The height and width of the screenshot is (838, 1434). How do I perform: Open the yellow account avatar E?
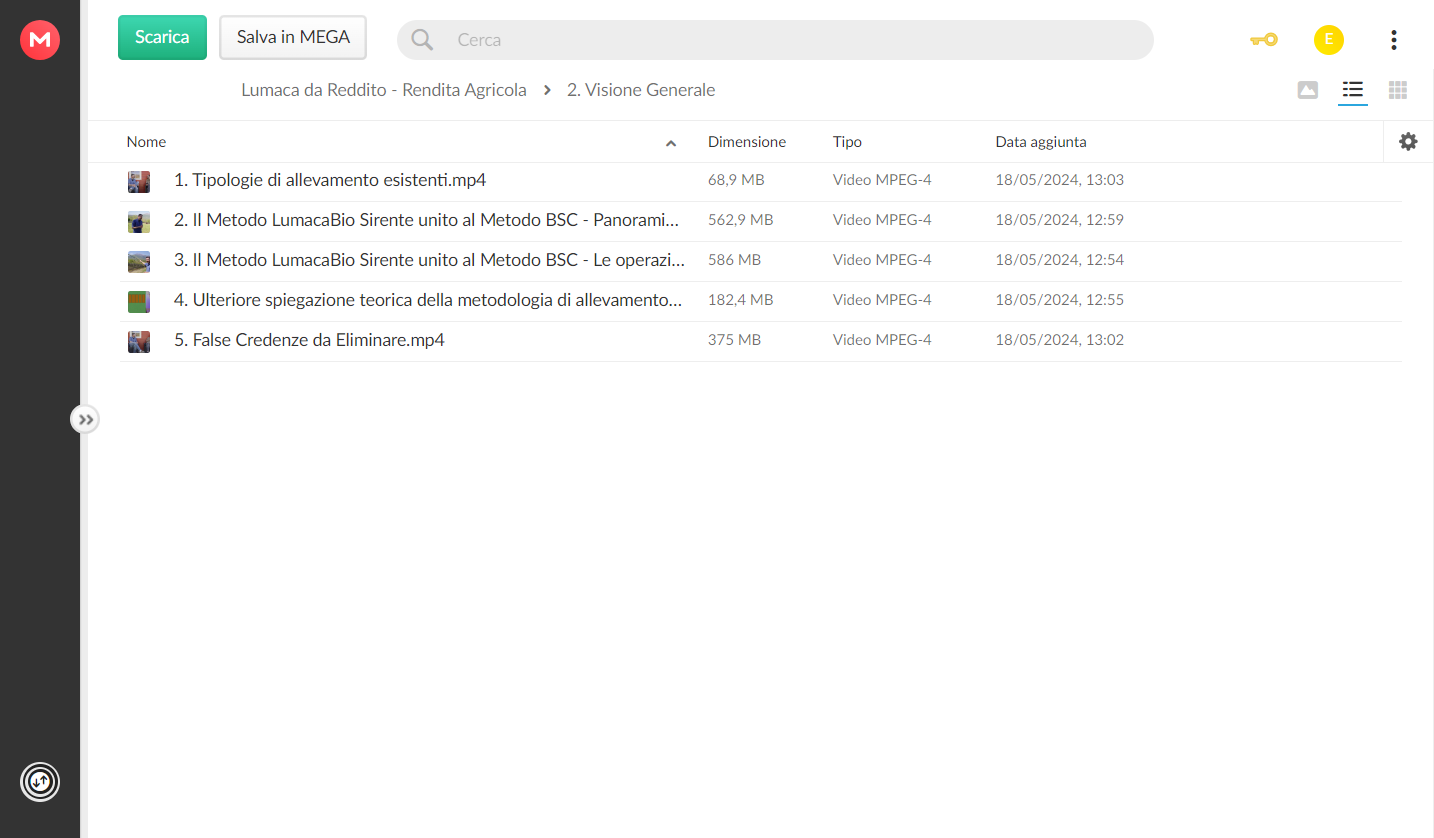coord(1329,40)
